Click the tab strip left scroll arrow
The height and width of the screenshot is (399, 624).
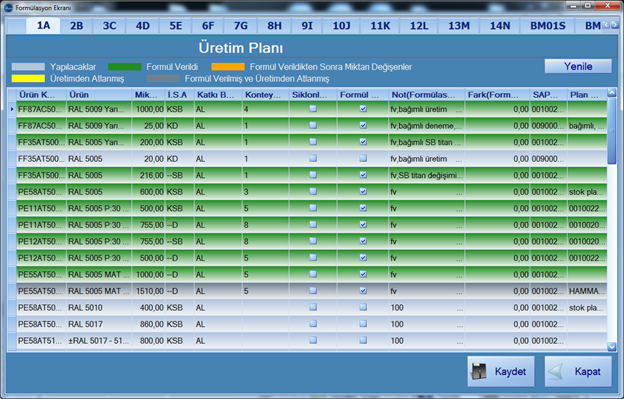[x=606, y=25]
